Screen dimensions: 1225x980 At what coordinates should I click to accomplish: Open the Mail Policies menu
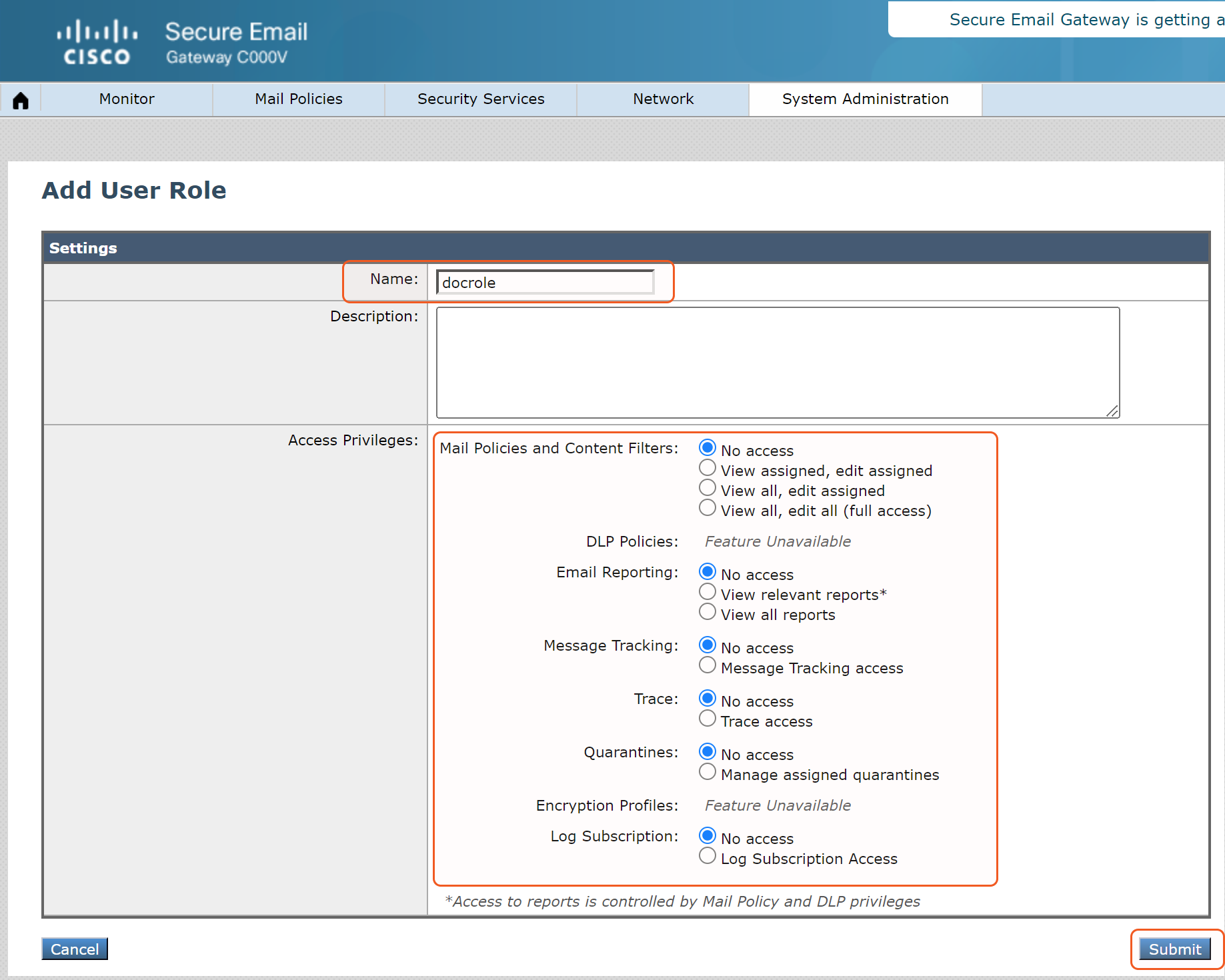[298, 99]
